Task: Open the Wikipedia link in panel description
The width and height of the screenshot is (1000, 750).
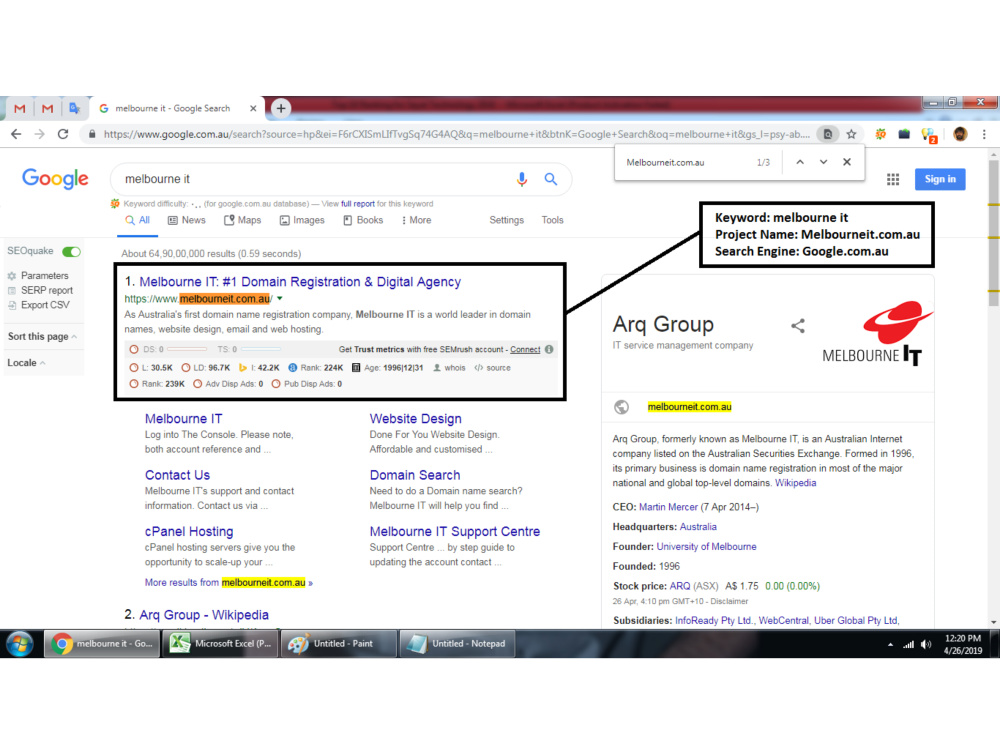Action: pyautogui.click(x=795, y=483)
